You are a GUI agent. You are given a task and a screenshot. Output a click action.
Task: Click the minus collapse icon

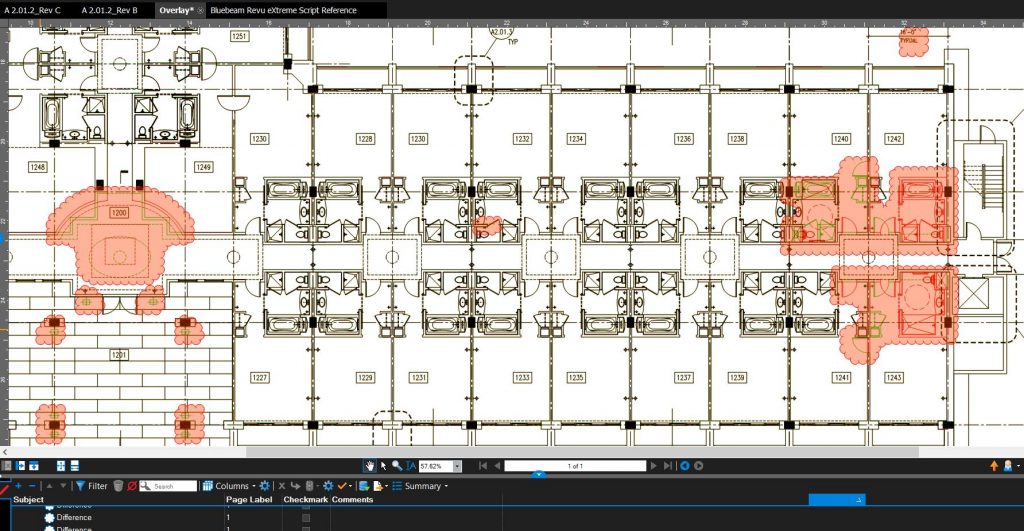31,486
